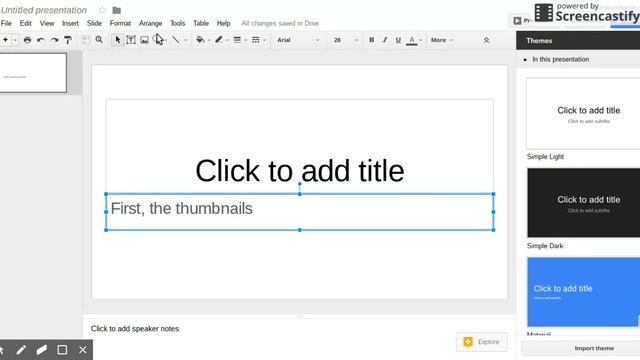This screenshot has width=640, height=360.
Task: Open the Line tool type dropdown arrow
Action: pyautogui.click(x=186, y=40)
